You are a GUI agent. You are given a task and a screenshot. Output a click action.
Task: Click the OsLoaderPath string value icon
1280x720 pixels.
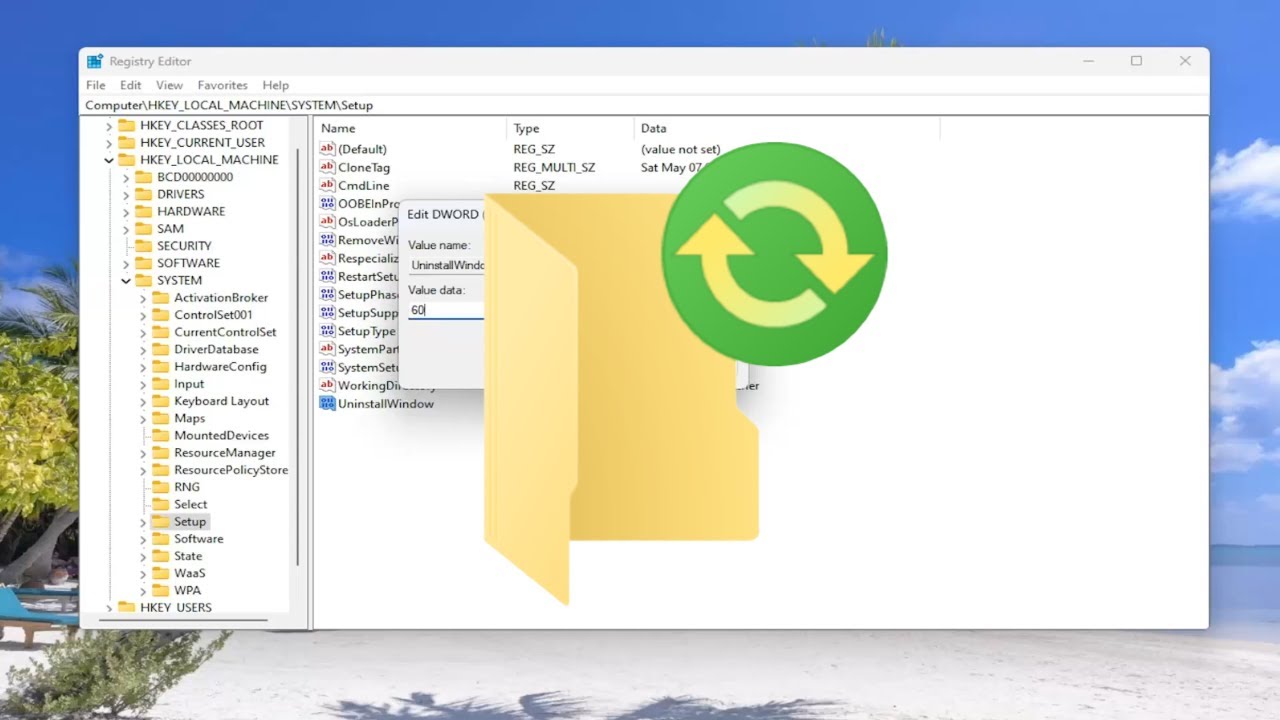point(327,221)
